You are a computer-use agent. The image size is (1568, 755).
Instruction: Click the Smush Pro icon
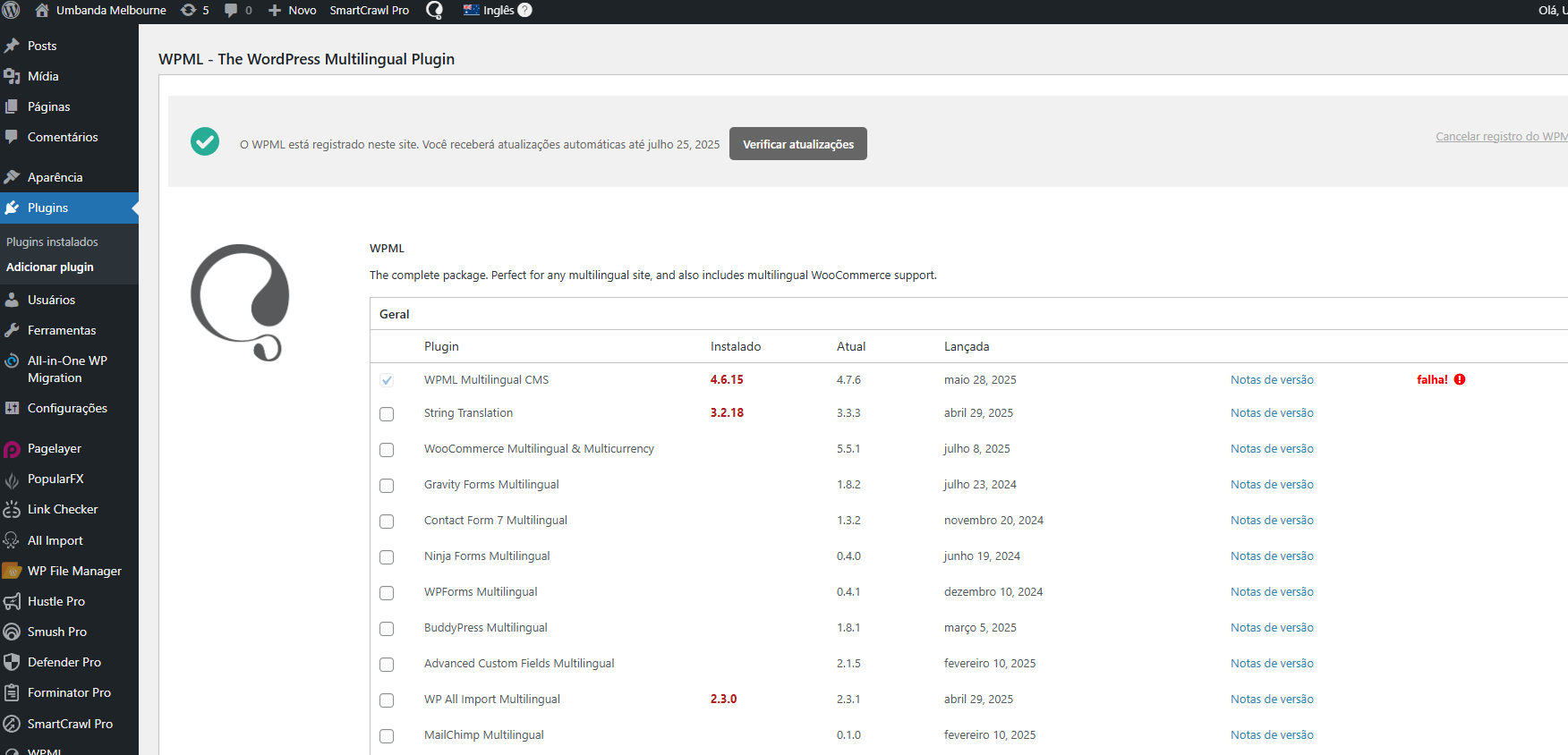click(x=12, y=632)
